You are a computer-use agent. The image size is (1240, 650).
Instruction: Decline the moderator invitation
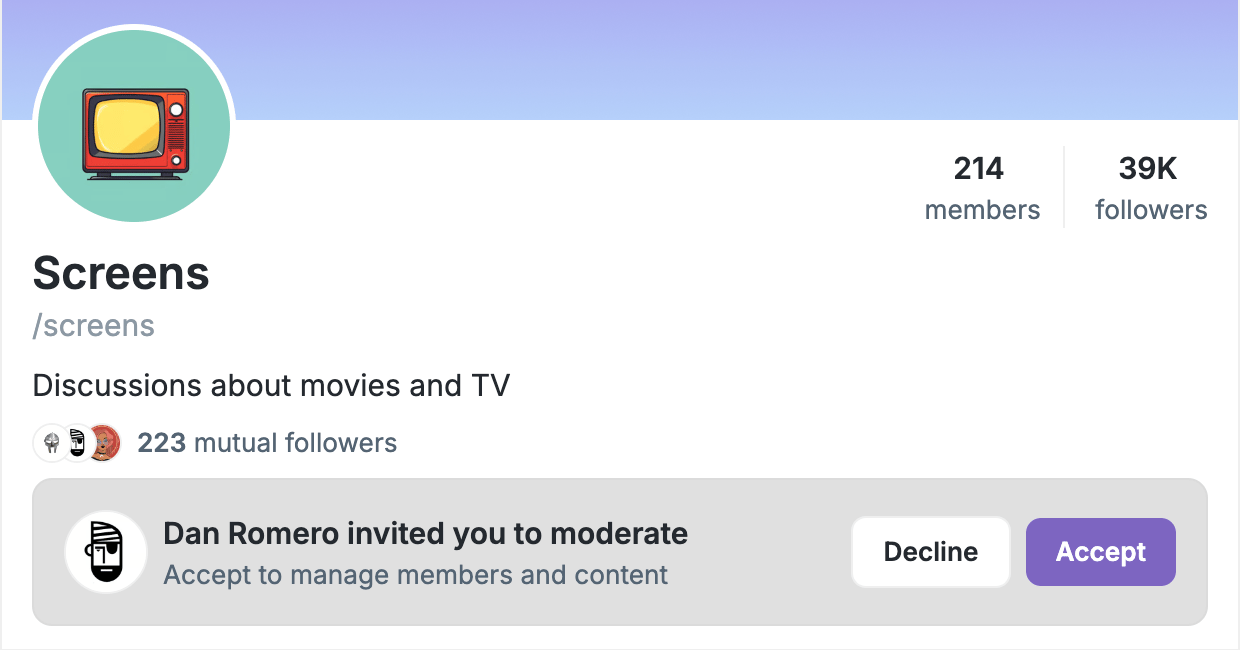tap(930, 552)
